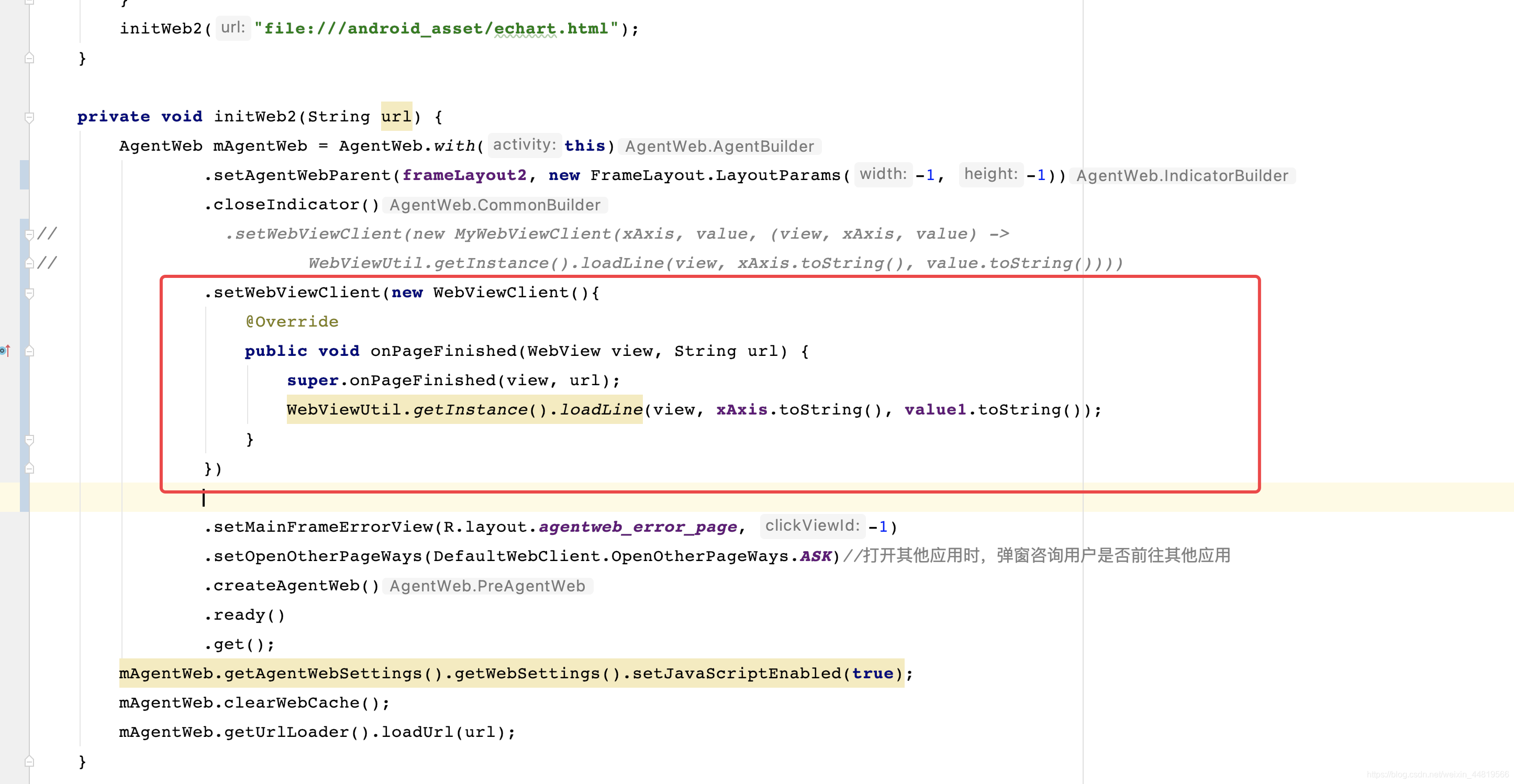Click the AgentWeb.CommonBuilder inlay hint
Screen dimensions: 1514x784
(x=495, y=205)
